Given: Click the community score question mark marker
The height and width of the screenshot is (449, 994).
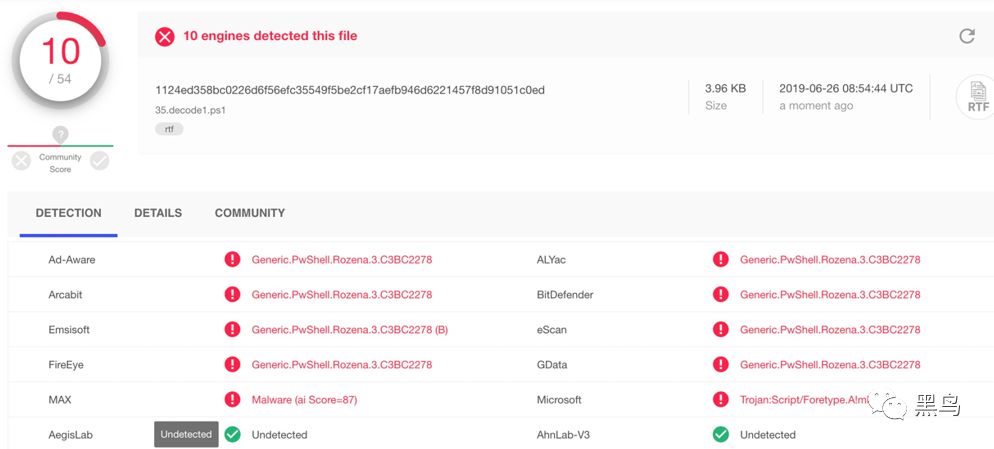Looking at the screenshot, I should (60, 134).
